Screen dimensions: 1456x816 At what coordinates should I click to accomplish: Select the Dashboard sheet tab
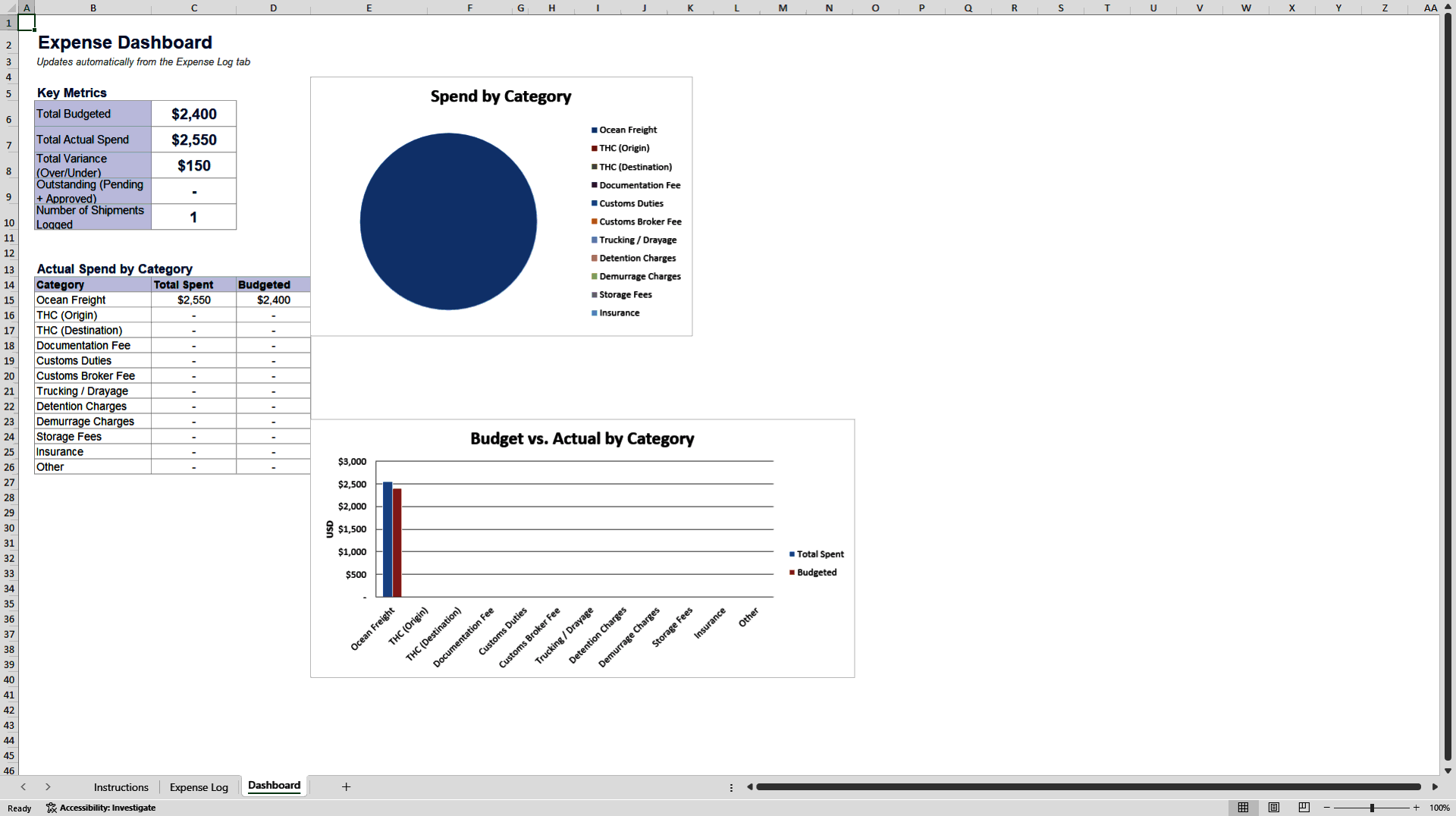(x=274, y=786)
